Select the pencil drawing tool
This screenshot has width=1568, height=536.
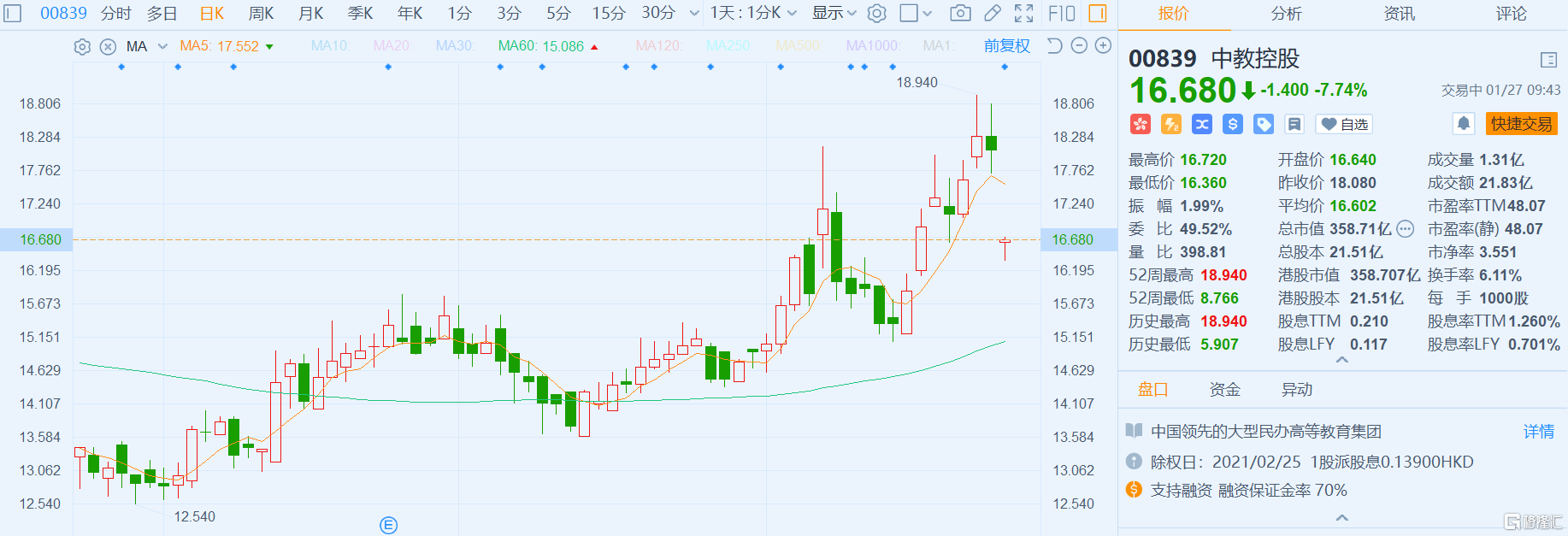(x=992, y=13)
